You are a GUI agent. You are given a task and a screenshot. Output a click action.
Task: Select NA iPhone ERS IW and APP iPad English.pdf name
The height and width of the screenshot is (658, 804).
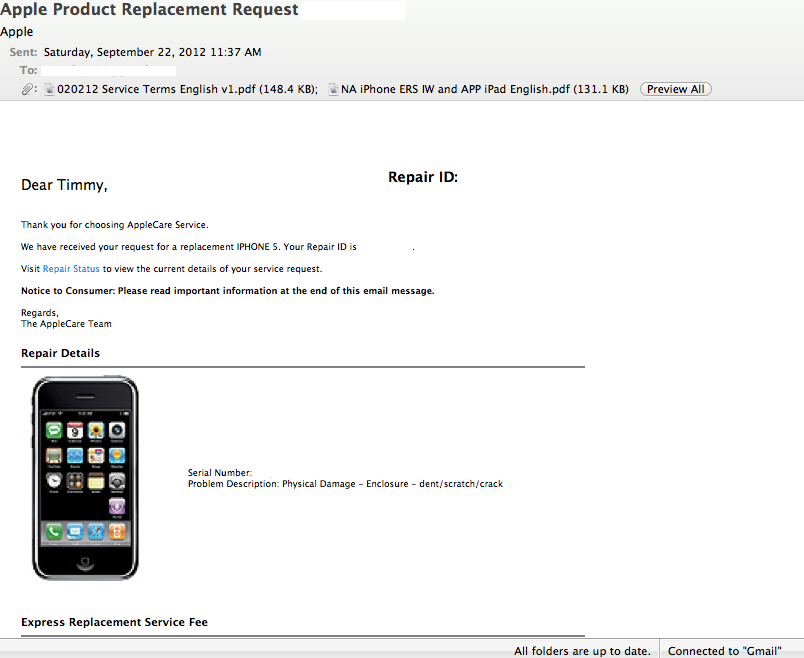tap(485, 89)
